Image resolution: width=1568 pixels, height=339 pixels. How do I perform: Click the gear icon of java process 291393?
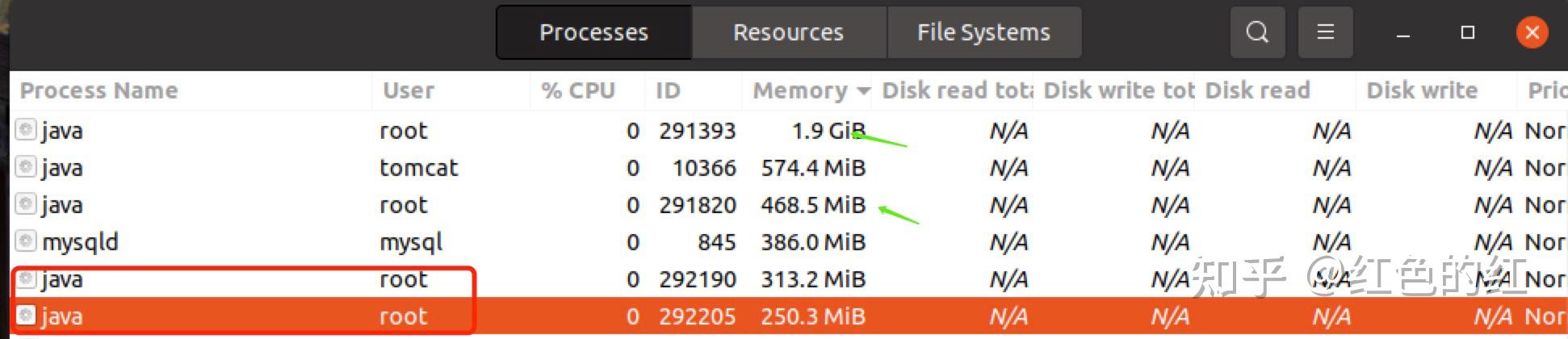27,129
